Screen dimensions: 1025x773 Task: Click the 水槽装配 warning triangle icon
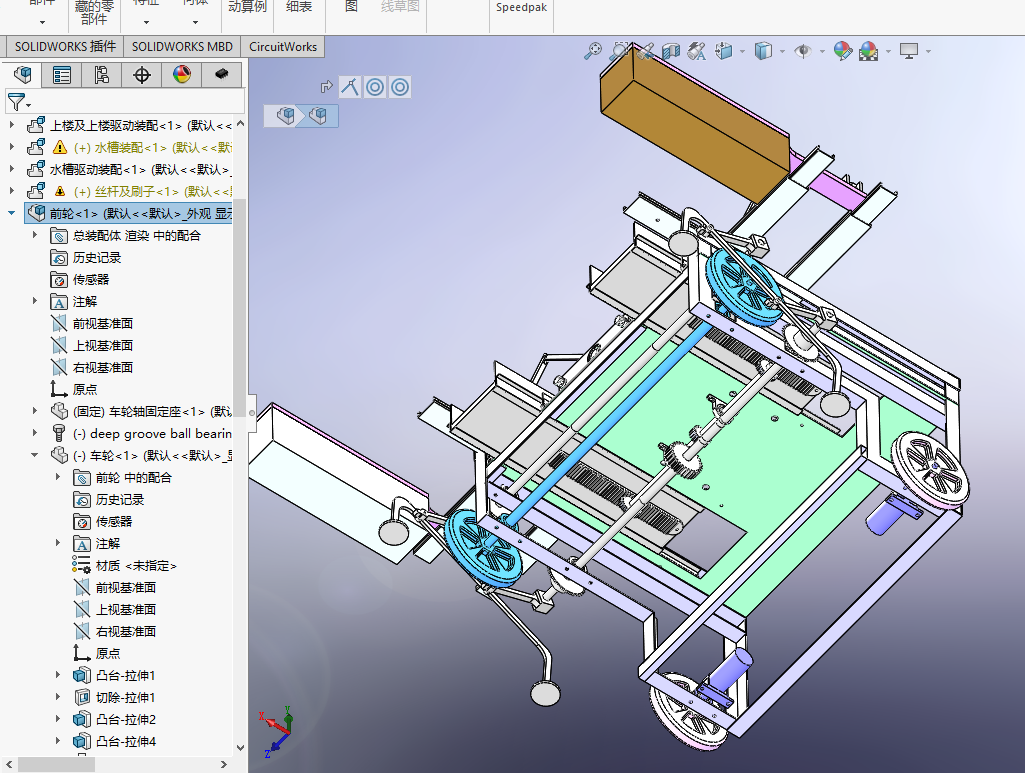59,147
